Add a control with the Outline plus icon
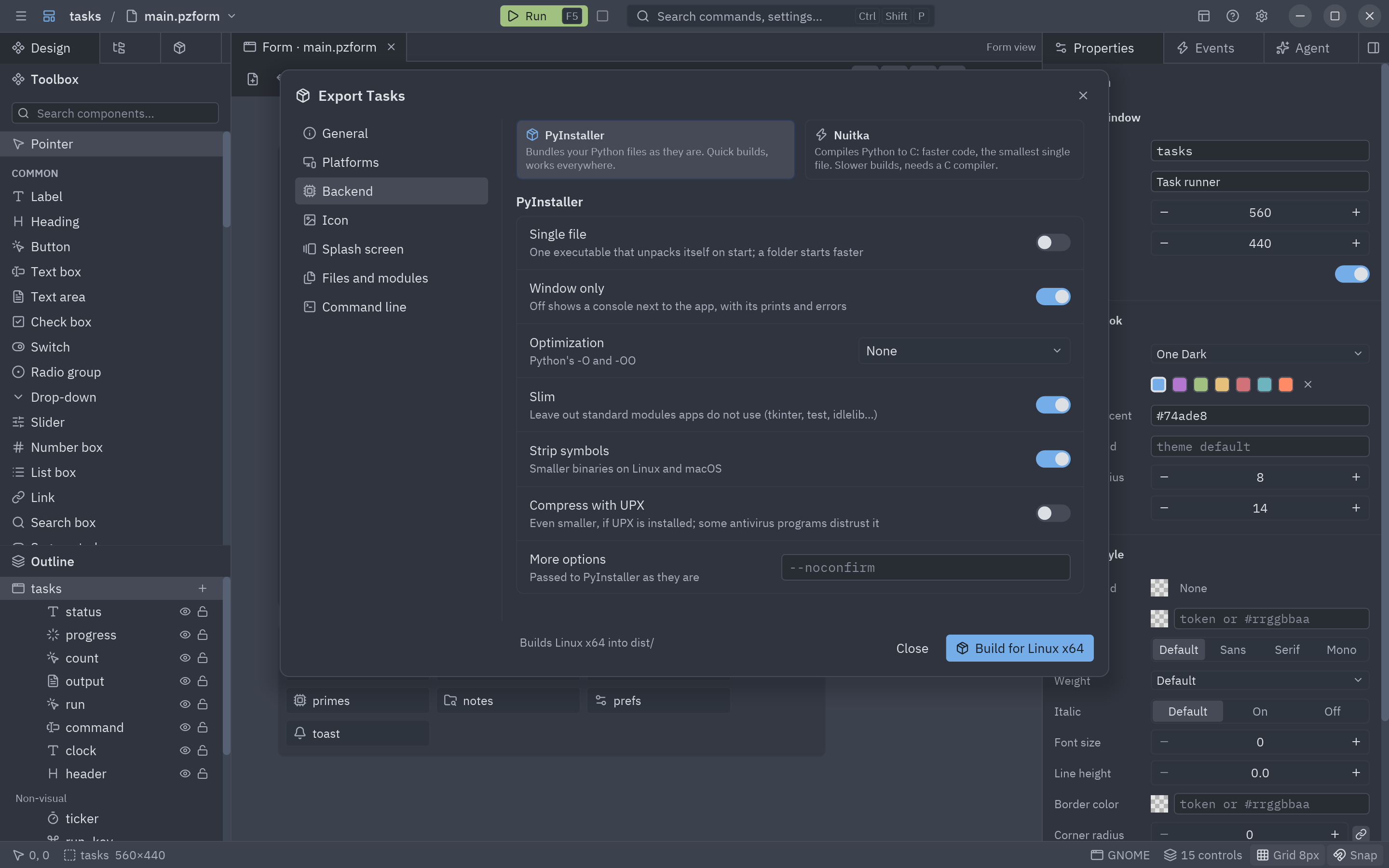 (202, 588)
